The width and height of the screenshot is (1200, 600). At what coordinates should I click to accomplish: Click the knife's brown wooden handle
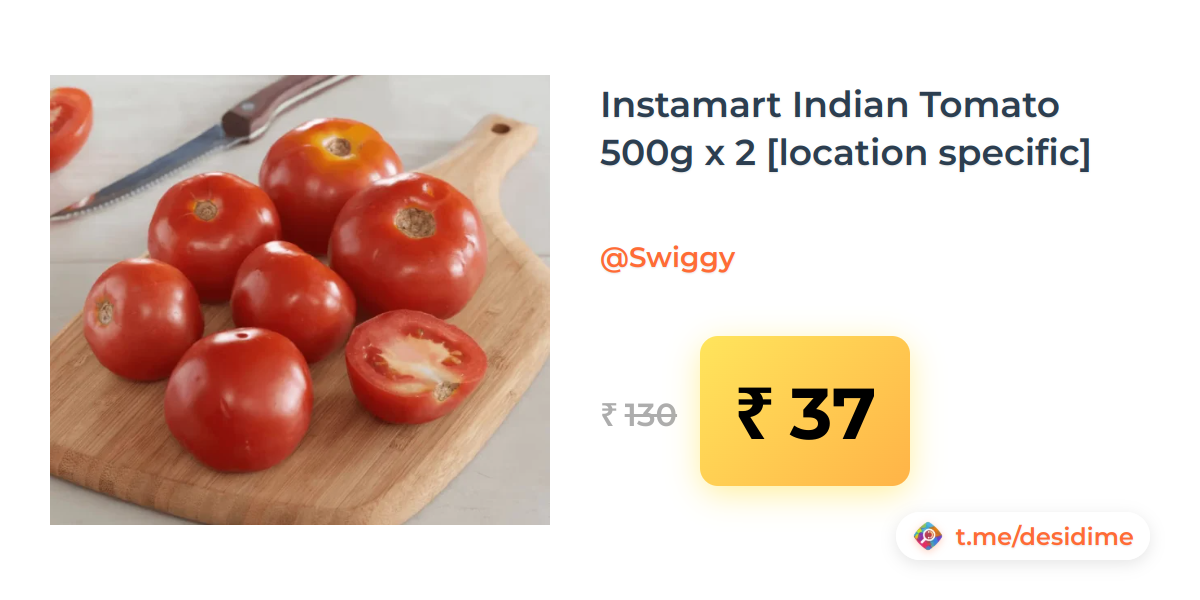point(284,104)
